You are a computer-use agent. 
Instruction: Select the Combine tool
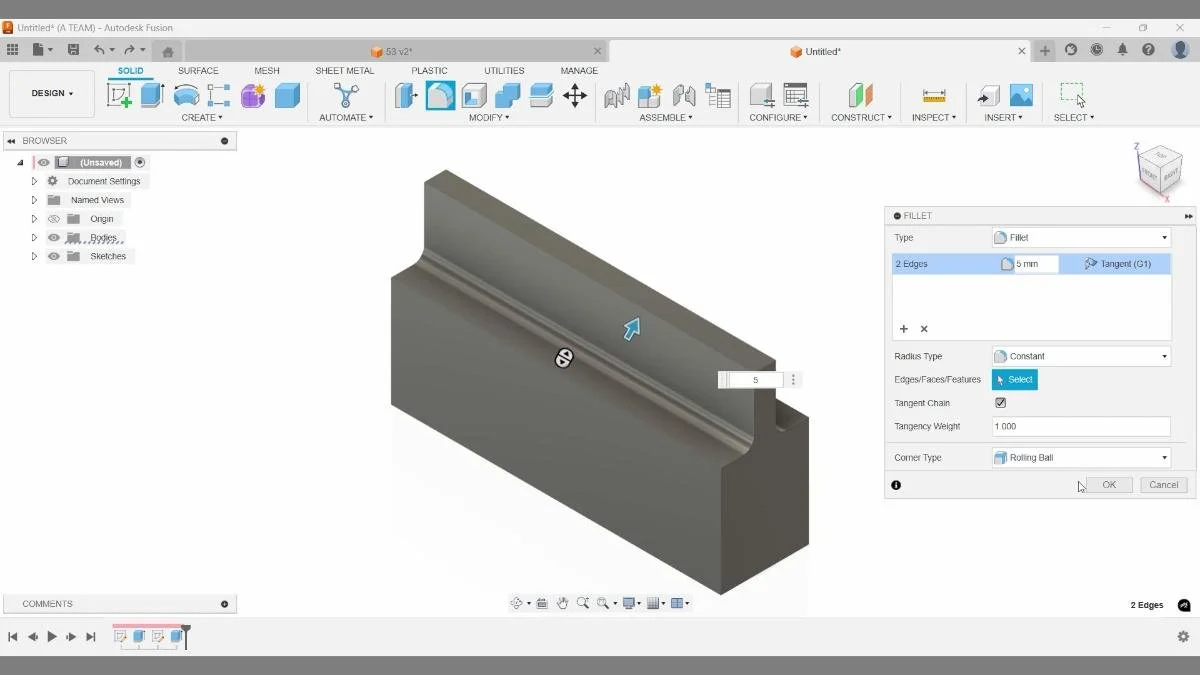504,95
